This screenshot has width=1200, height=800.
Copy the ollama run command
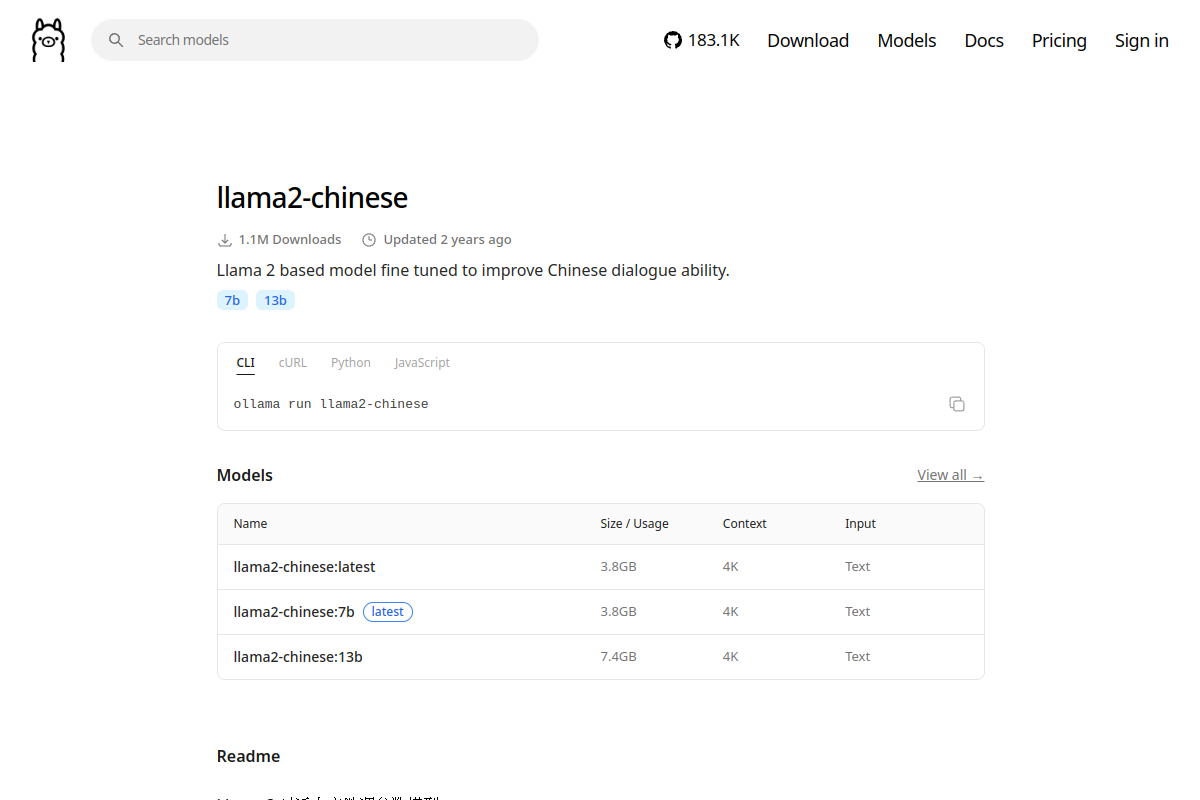coord(957,404)
